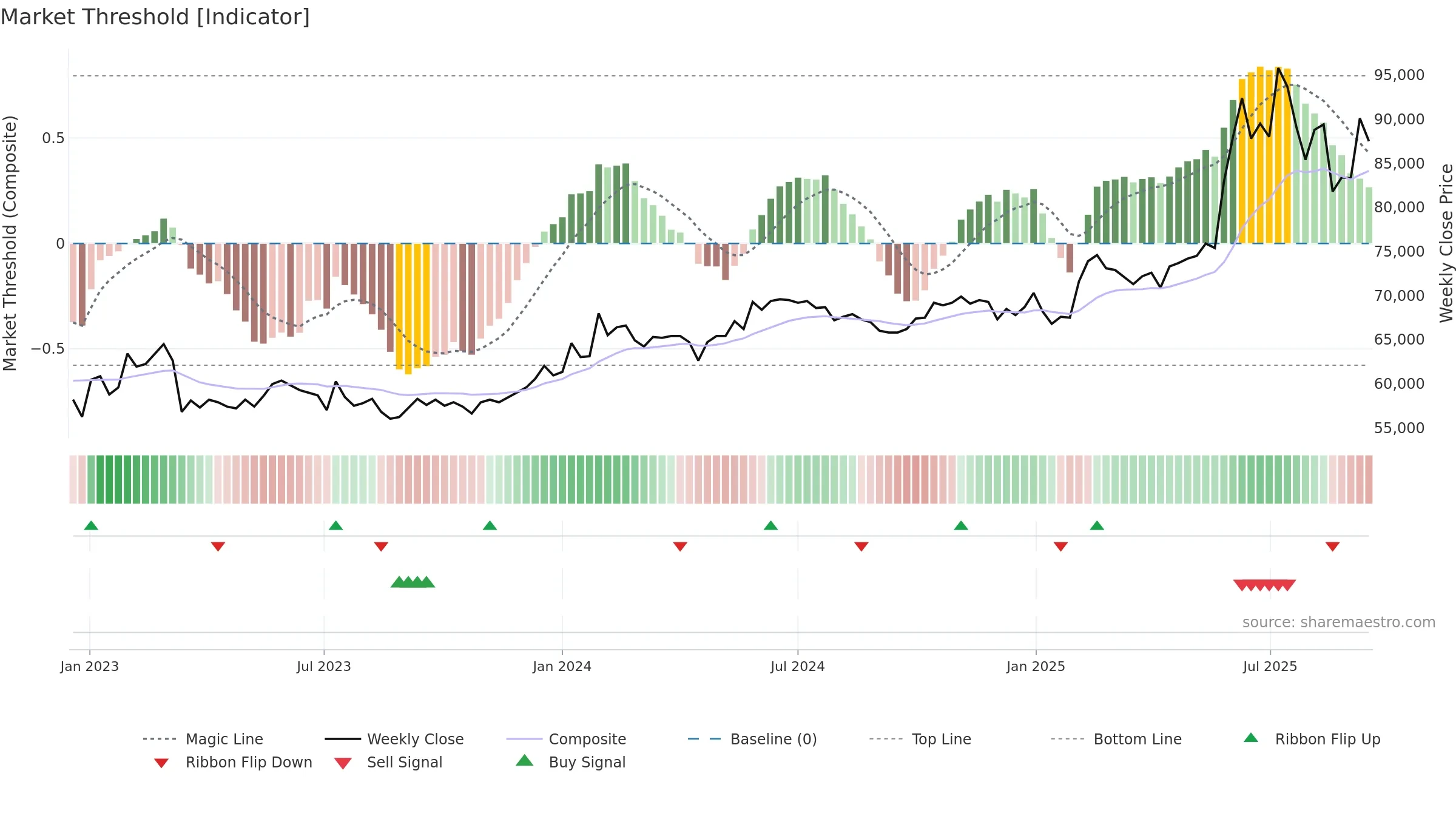Open the source: sharemaestro.com link

pos(1339,622)
